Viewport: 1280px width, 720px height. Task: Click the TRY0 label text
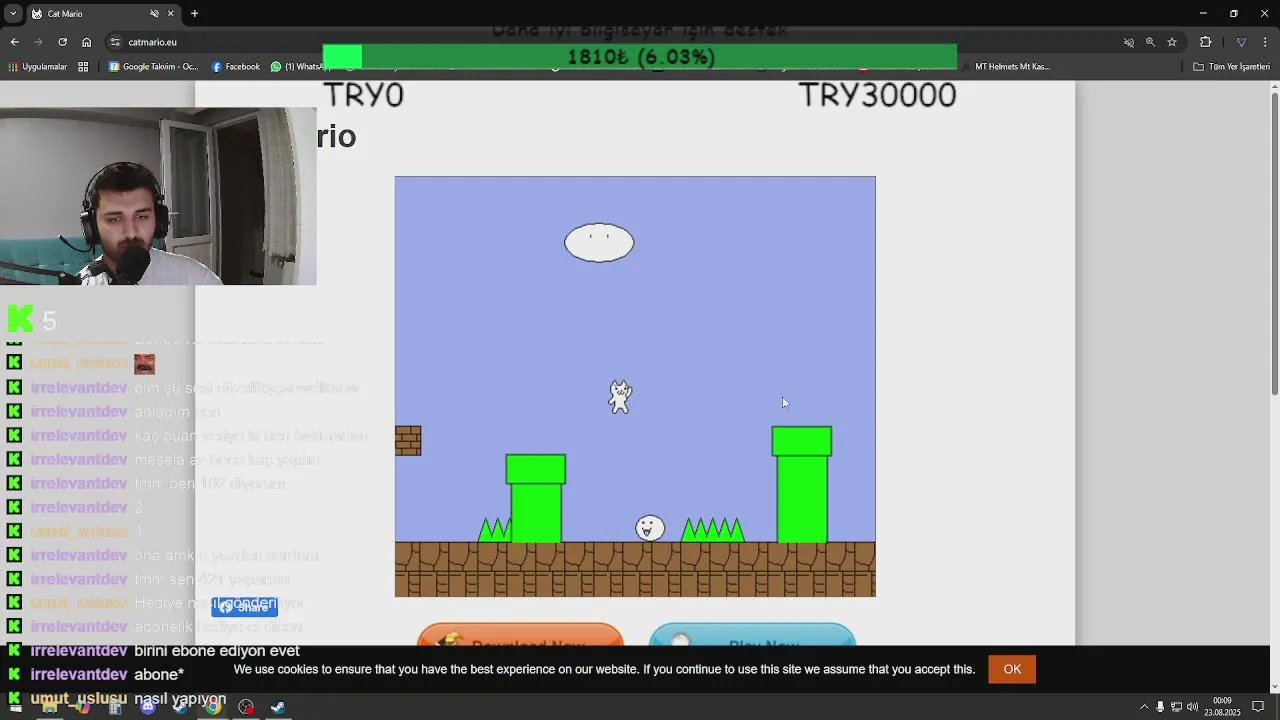(x=363, y=95)
